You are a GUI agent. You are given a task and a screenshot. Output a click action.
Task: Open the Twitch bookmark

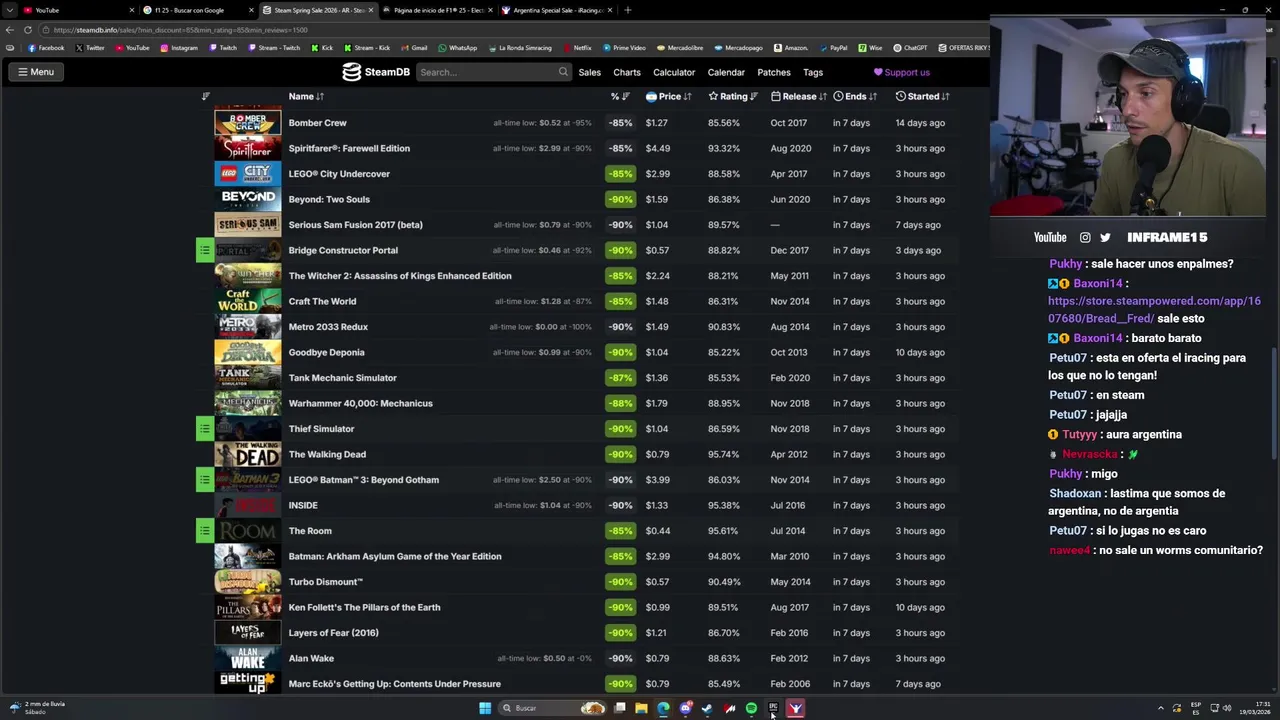[x=223, y=48]
